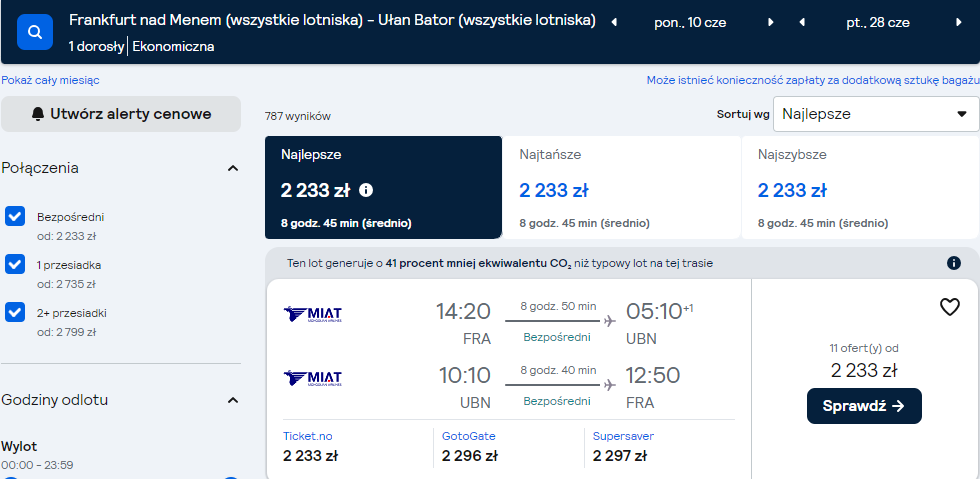Open Pokaż cały miesiąc link
Screen dimensions: 980x479
50,80
